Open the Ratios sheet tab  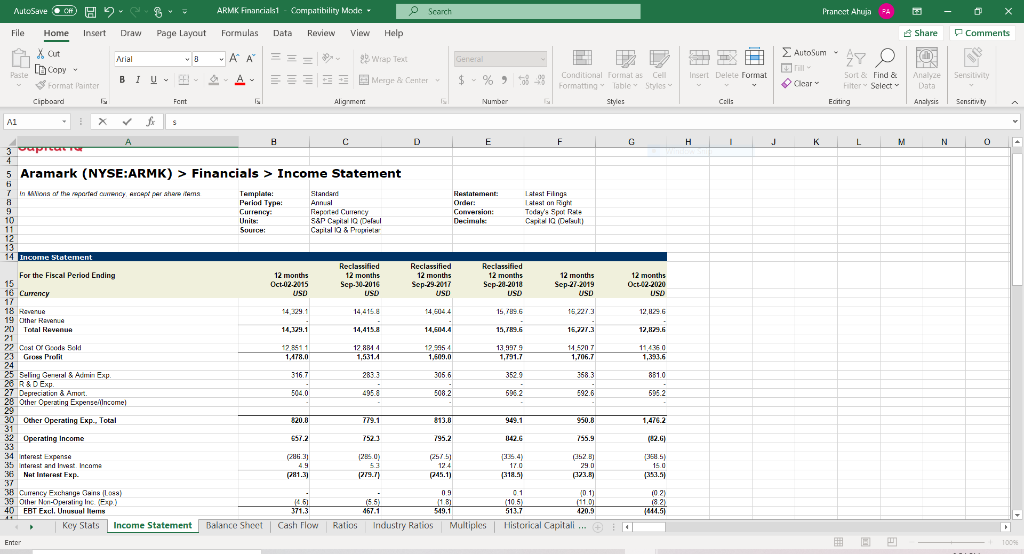(x=345, y=525)
